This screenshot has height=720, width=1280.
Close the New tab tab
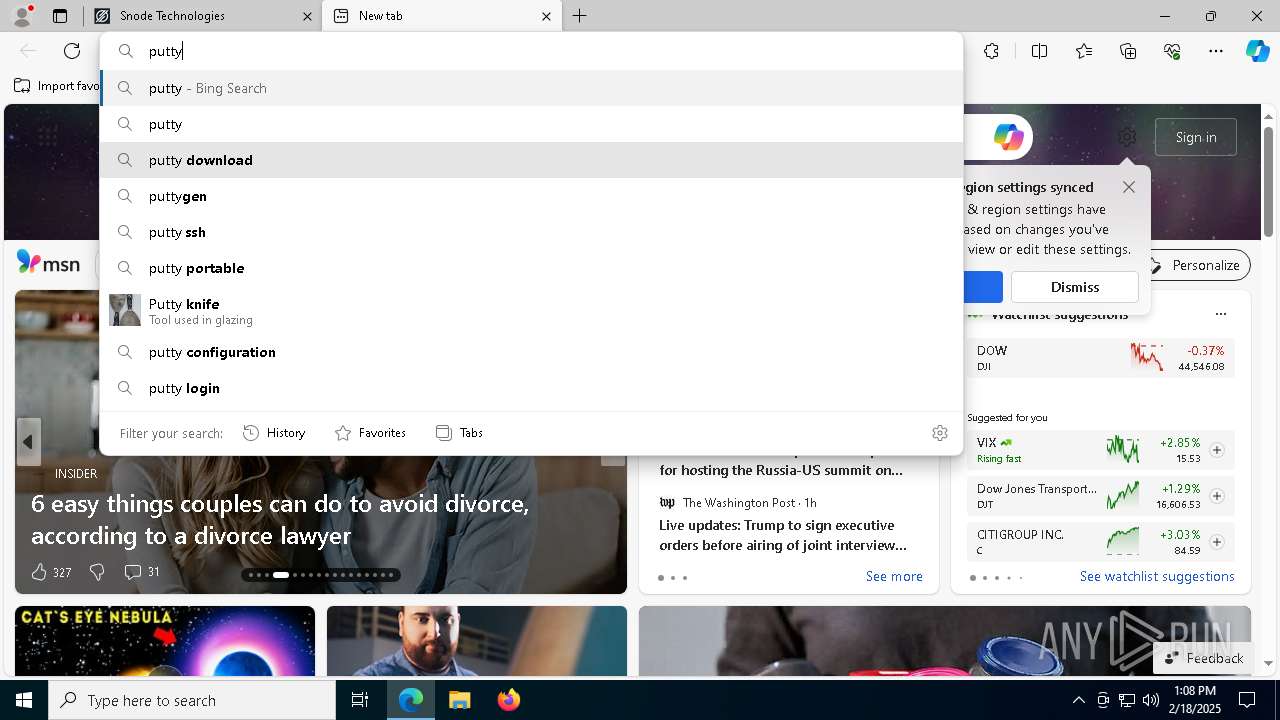546,16
